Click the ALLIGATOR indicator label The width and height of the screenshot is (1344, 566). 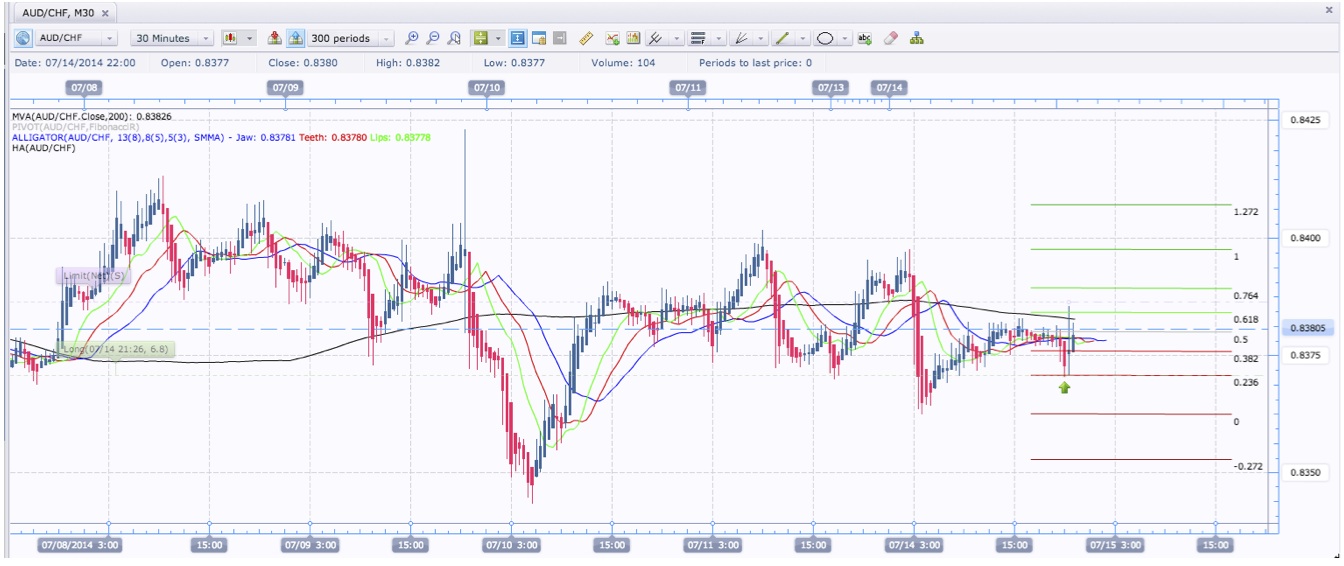click(221, 137)
